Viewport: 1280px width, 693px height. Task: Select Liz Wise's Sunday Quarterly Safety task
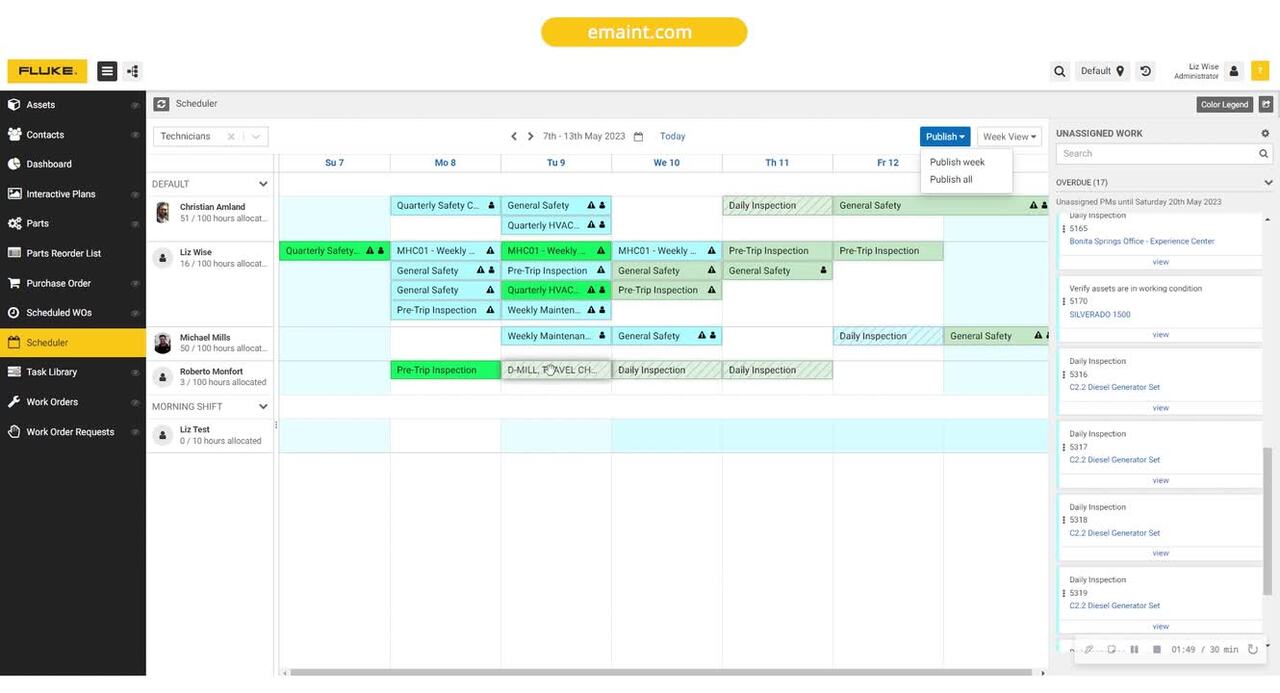(334, 251)
